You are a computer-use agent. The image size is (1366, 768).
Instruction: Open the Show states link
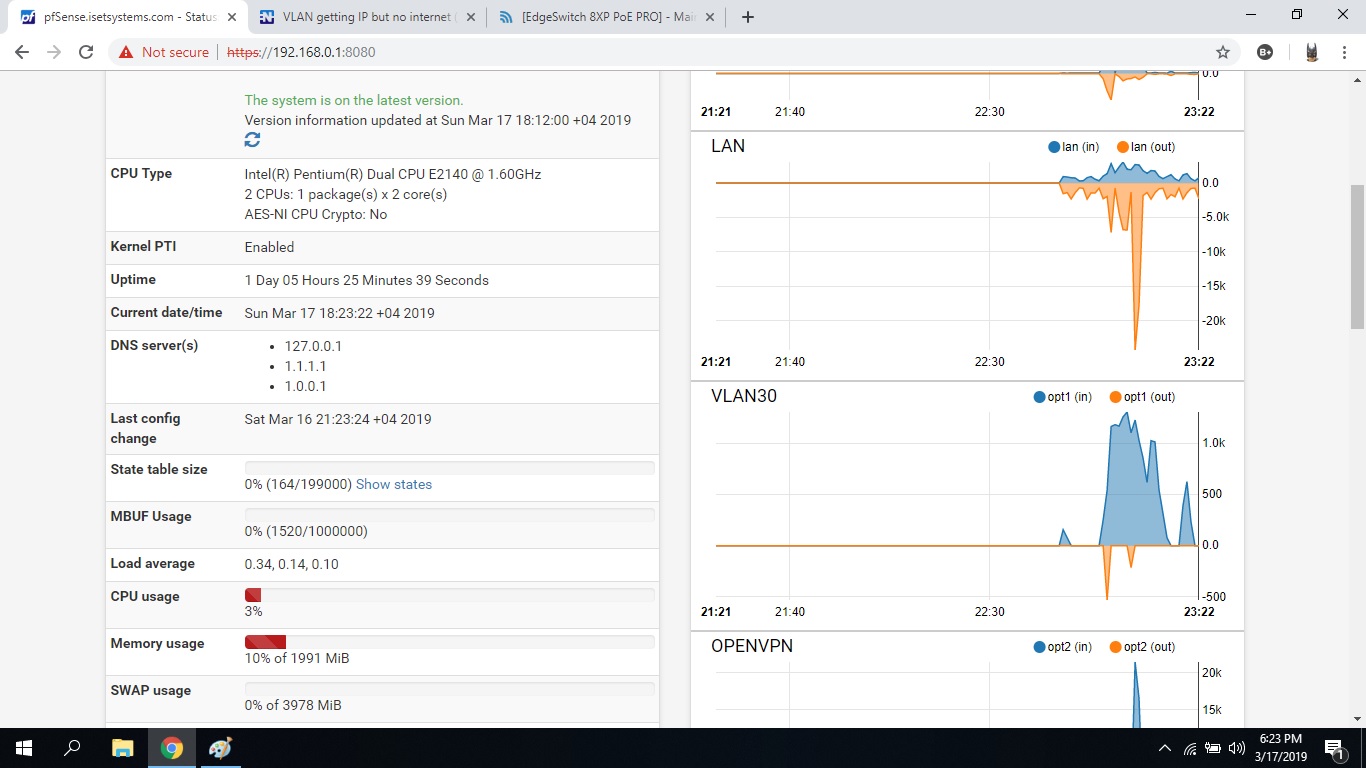point(394,484)
